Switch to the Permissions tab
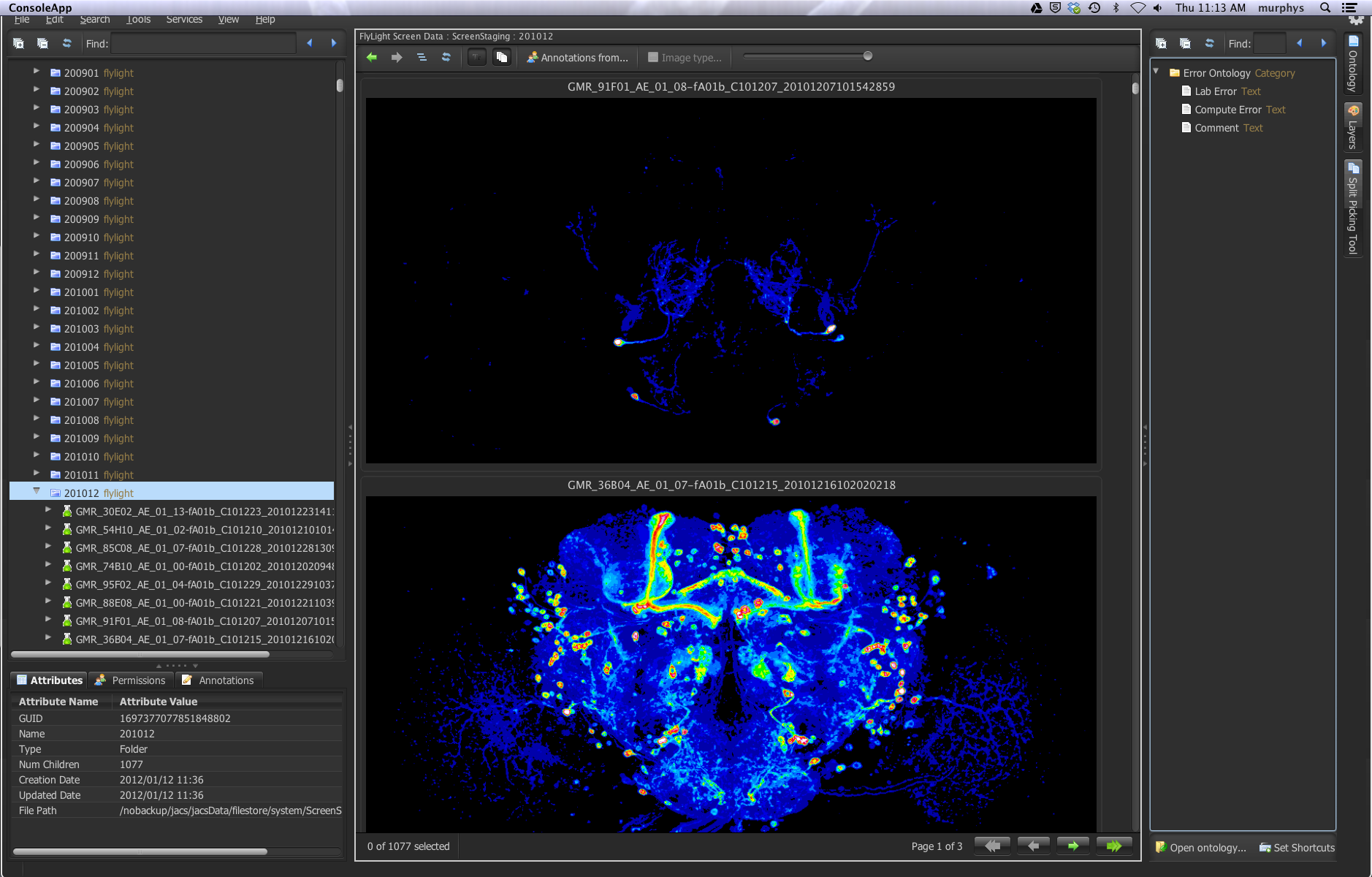The width and height of the screenshot is (1372, 877). coord(132,680)
